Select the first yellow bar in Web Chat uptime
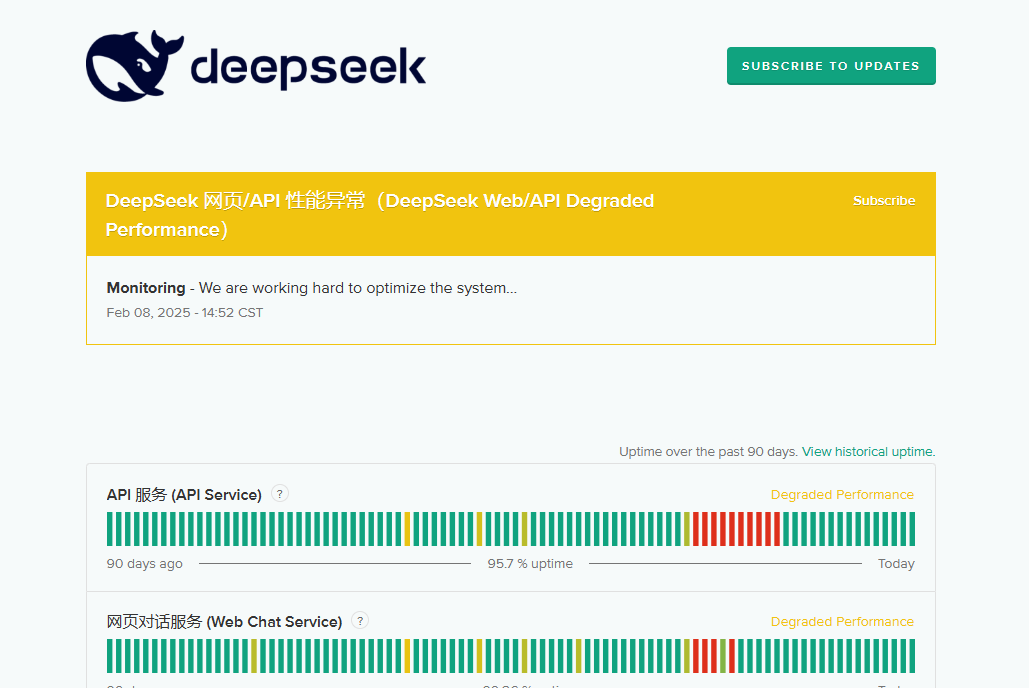 [254, 656]
